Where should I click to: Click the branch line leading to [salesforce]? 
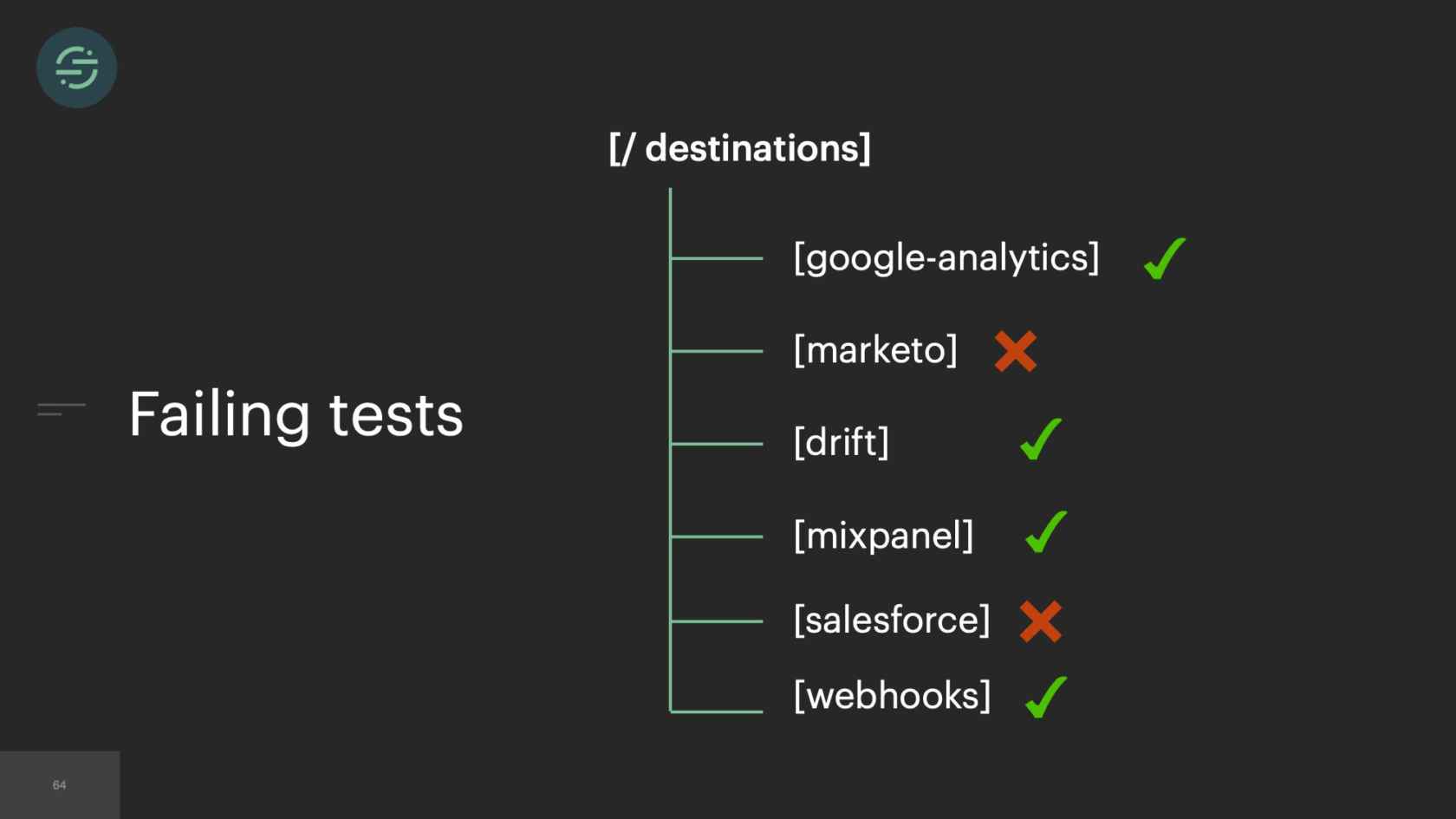(x=717, y=621)
